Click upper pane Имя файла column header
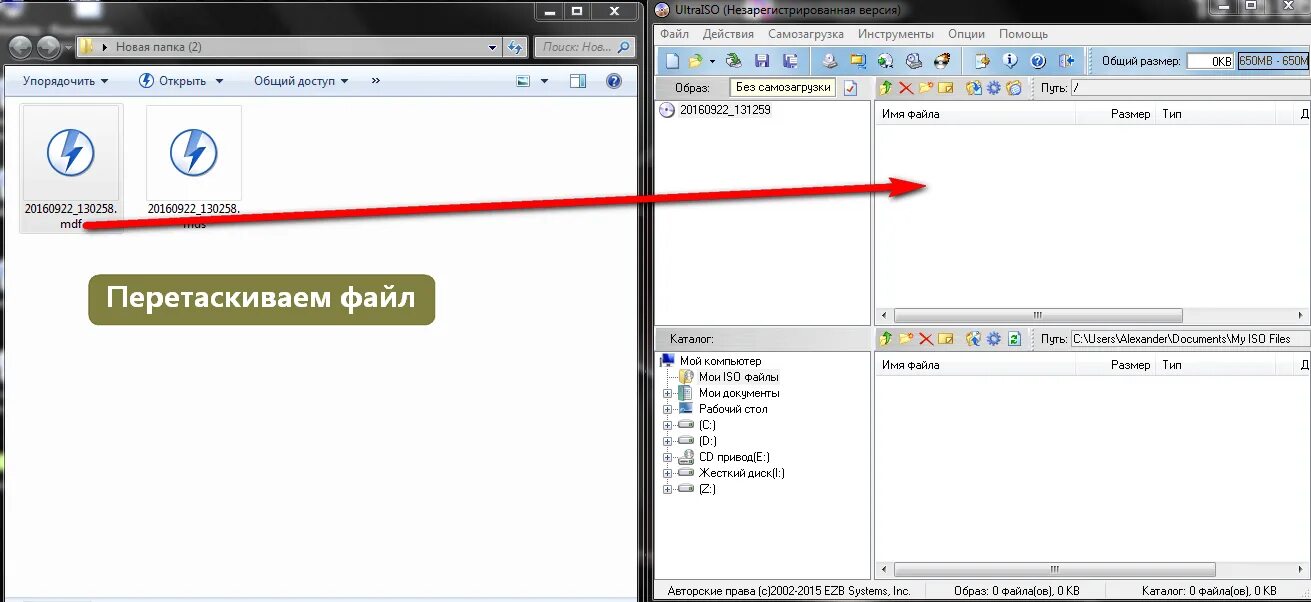The width and height of the screenshot is (1311, 602). tap(976, 114)
